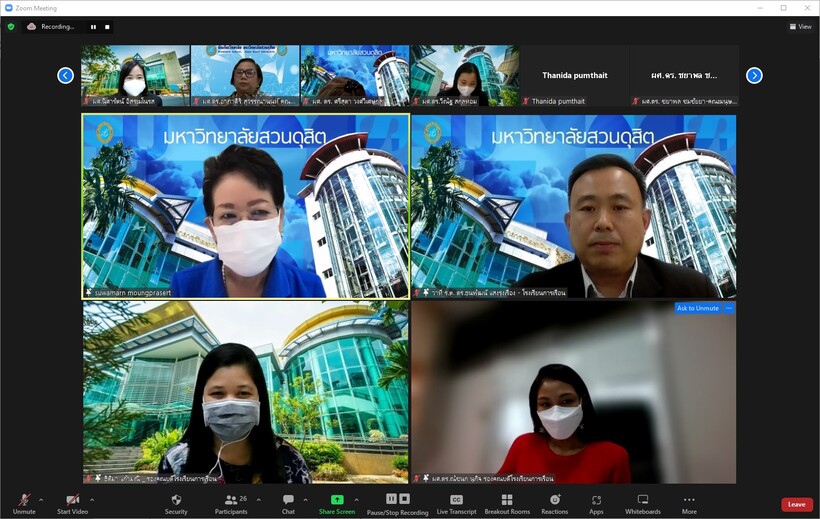The image size is (820, 519).
Task: Select third thumbnail showing top of head
Action: click(x=355, y=75)
